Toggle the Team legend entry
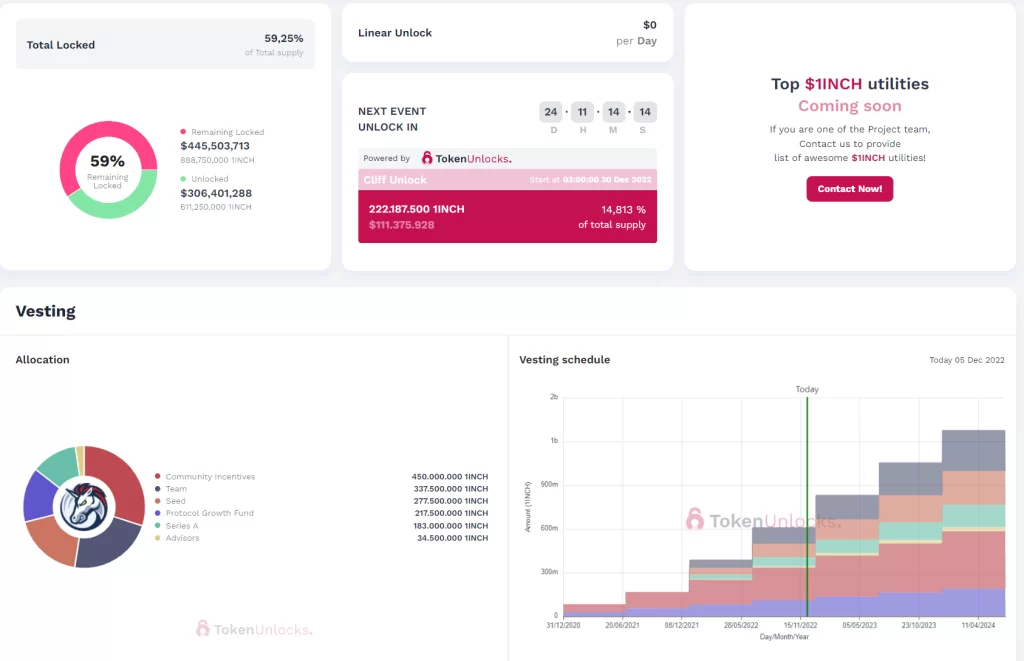The width and height of the screenshot is (1024, 661). (x=176, y=489)
